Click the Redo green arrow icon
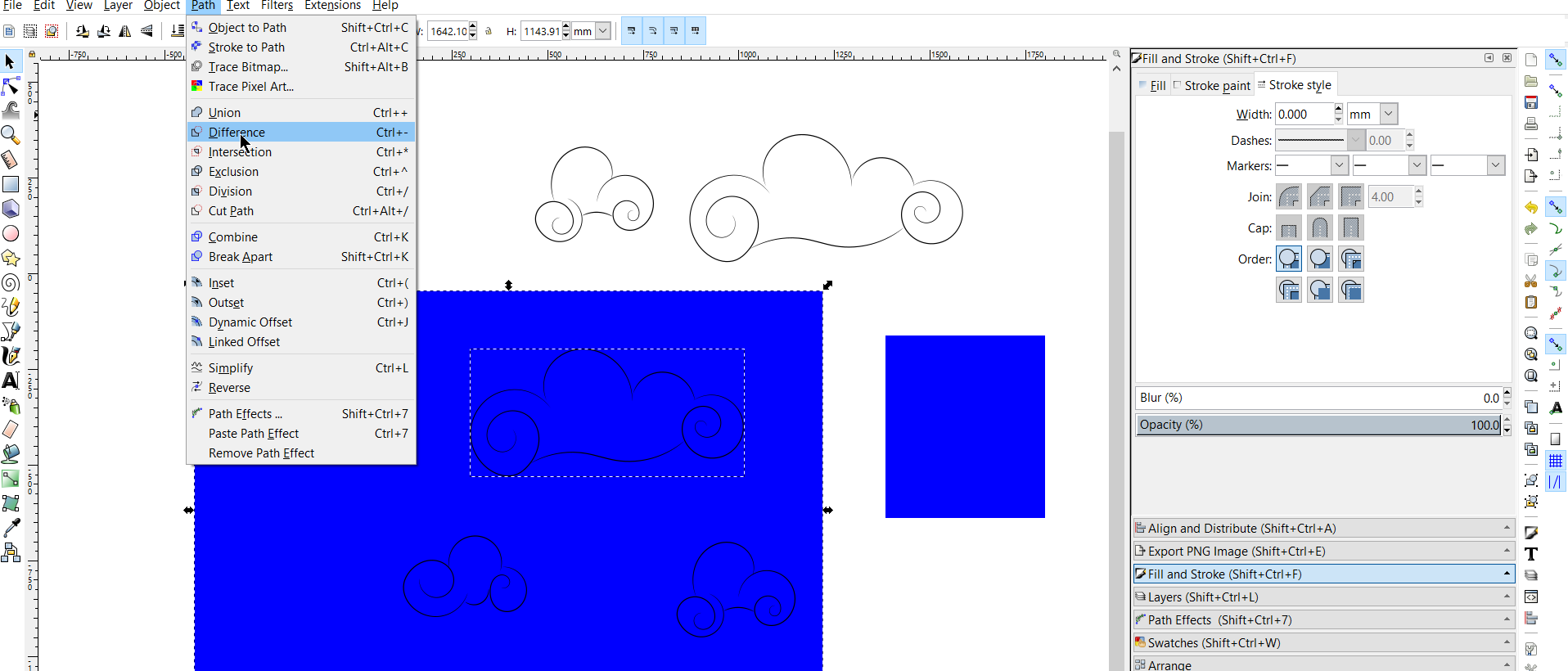The height and width of the screenshot is (671, 1568). [1531, 228]
